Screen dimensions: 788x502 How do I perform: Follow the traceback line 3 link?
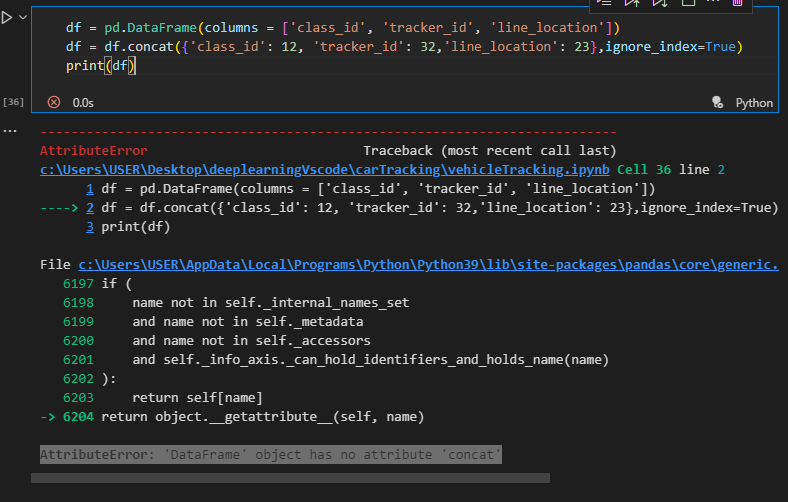pyautogui.click(x=90, y=227)
